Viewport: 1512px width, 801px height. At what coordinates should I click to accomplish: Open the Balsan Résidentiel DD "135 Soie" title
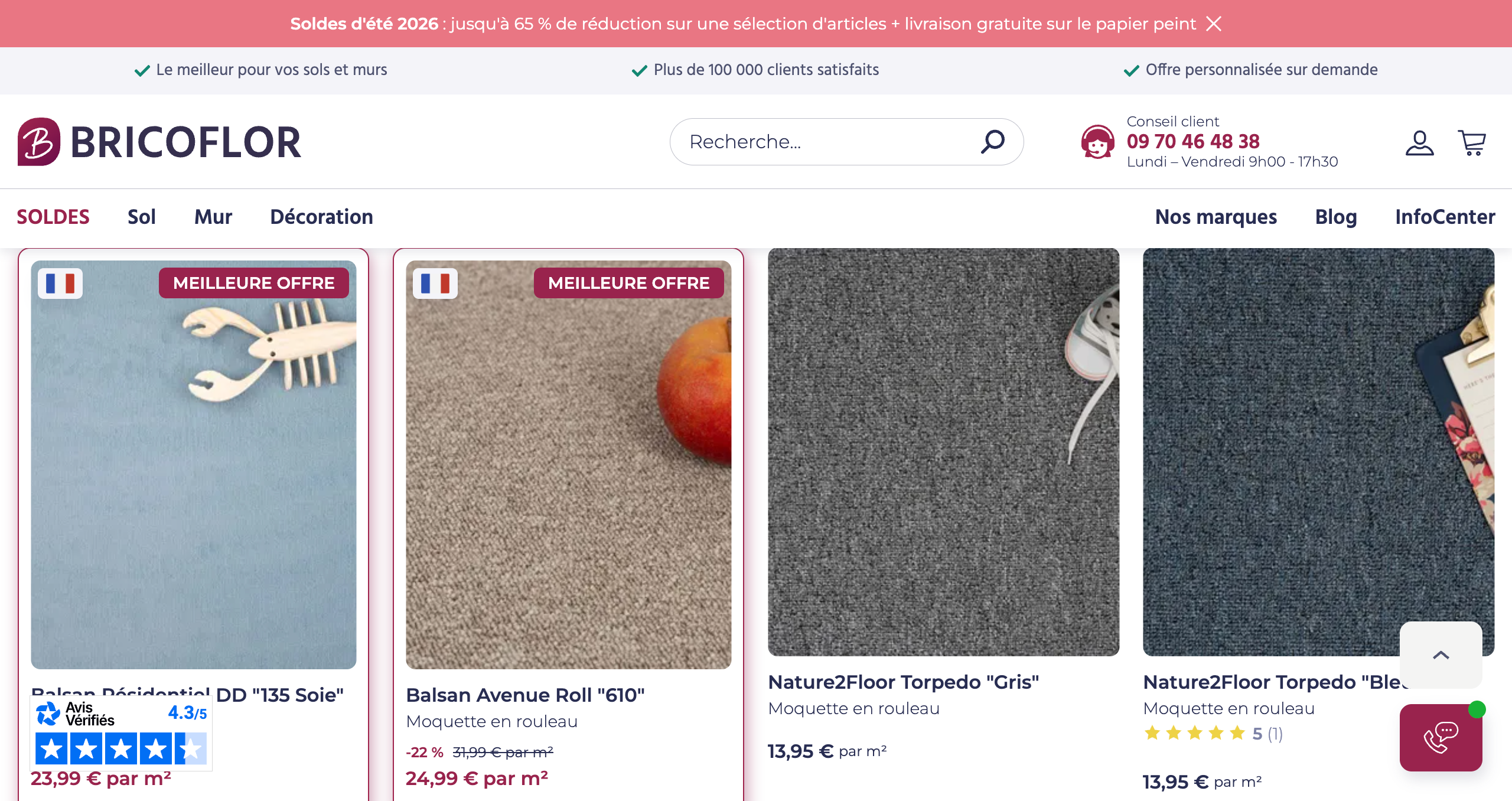point(187,695)
